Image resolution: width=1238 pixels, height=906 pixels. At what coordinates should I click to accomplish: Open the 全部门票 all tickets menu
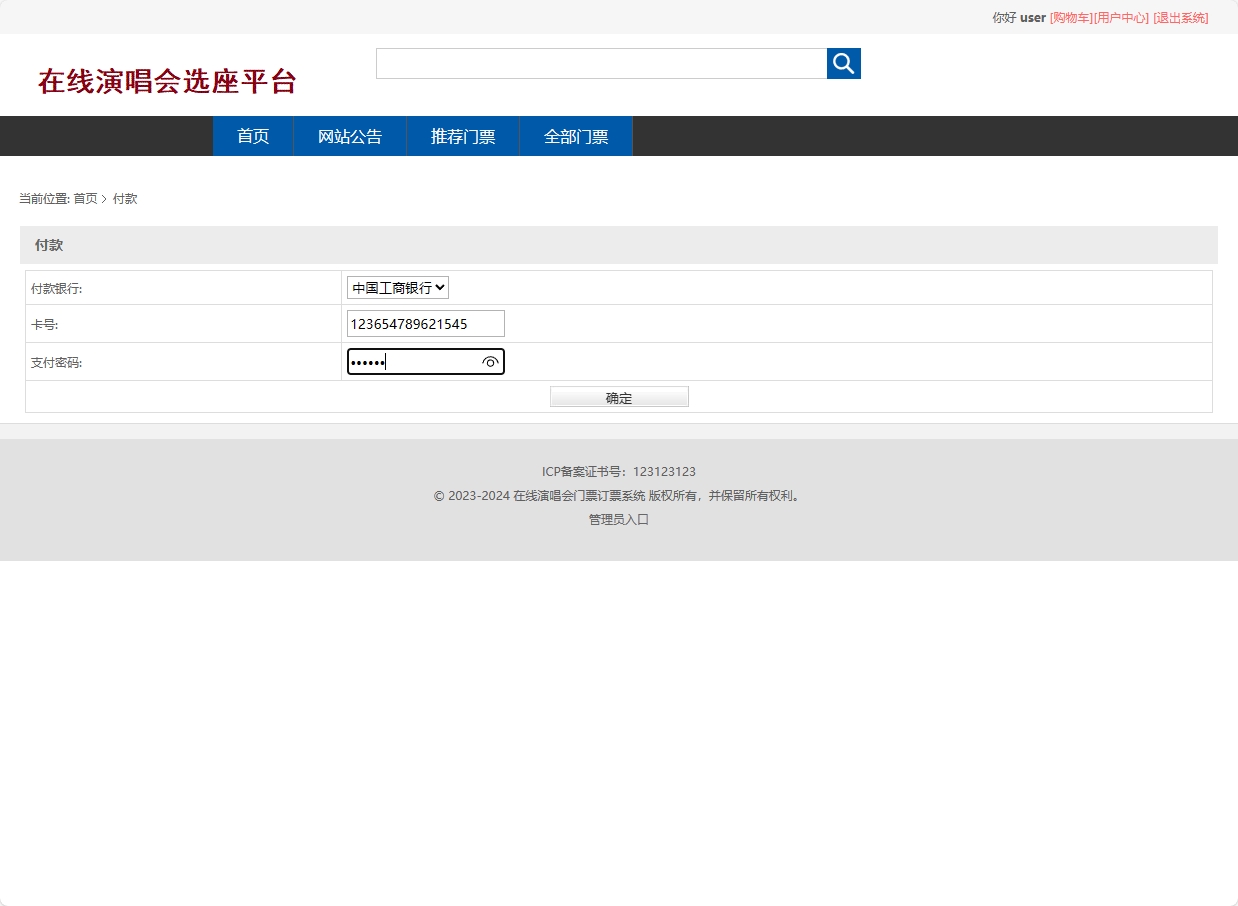point(575,136)
